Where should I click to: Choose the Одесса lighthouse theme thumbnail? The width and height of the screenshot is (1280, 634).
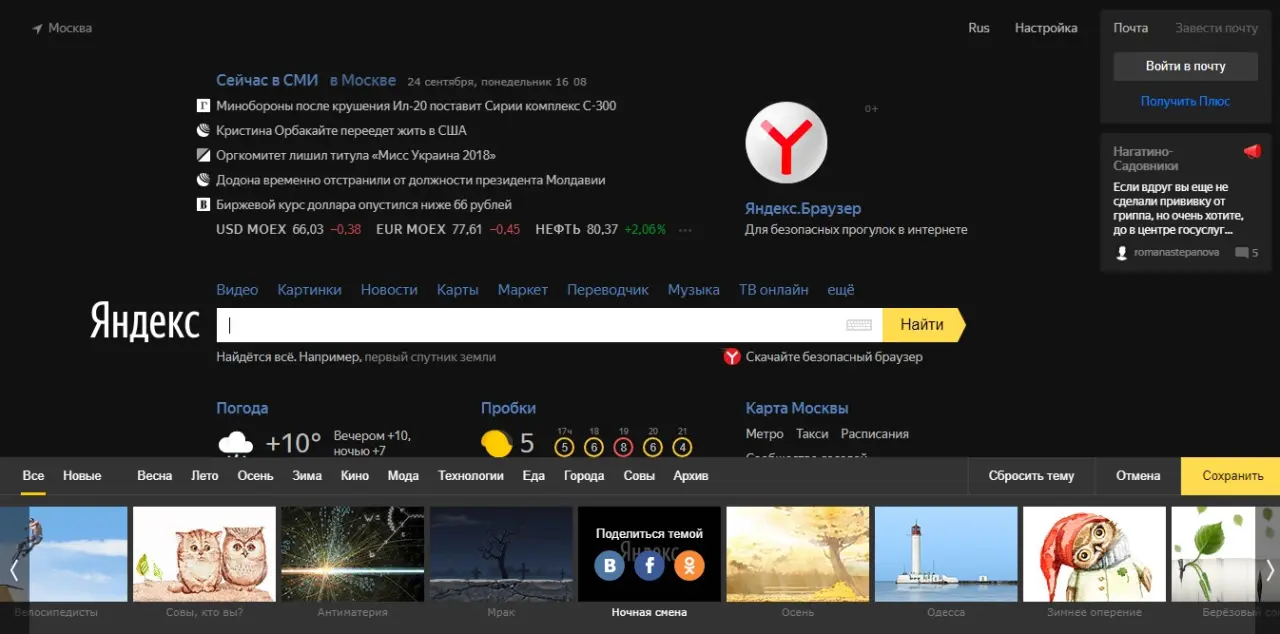[946, 554]
